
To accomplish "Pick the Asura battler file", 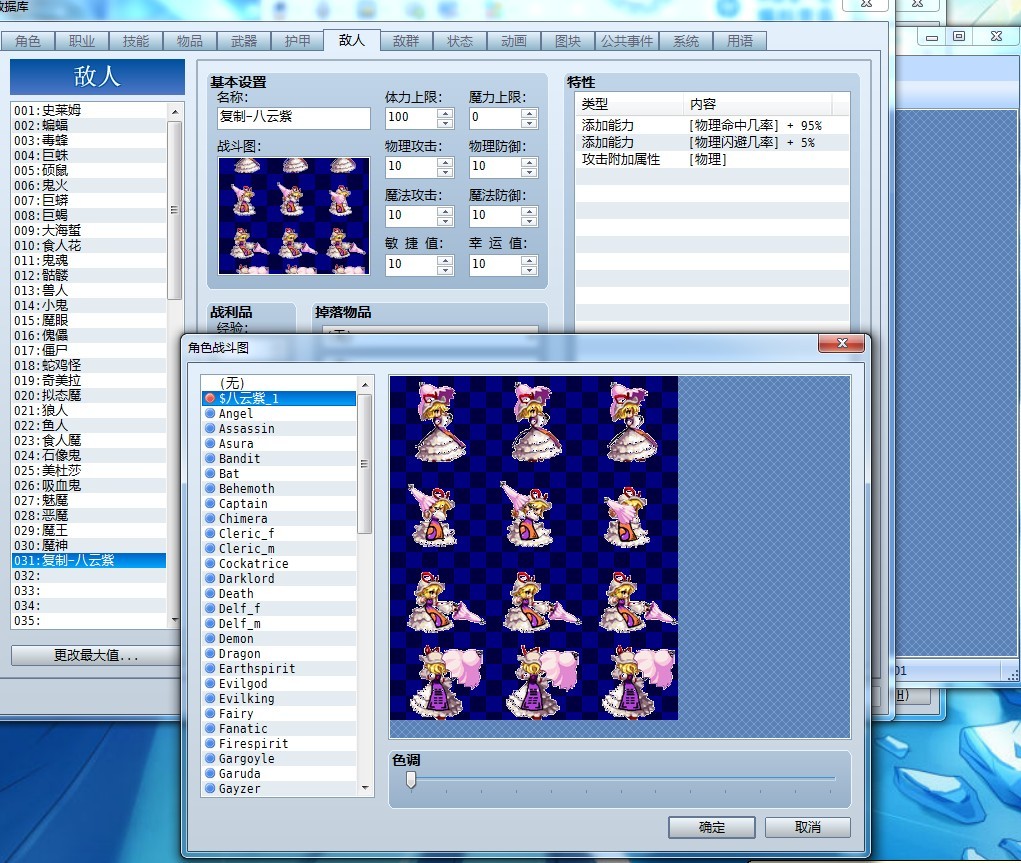I will pos(279,444).
